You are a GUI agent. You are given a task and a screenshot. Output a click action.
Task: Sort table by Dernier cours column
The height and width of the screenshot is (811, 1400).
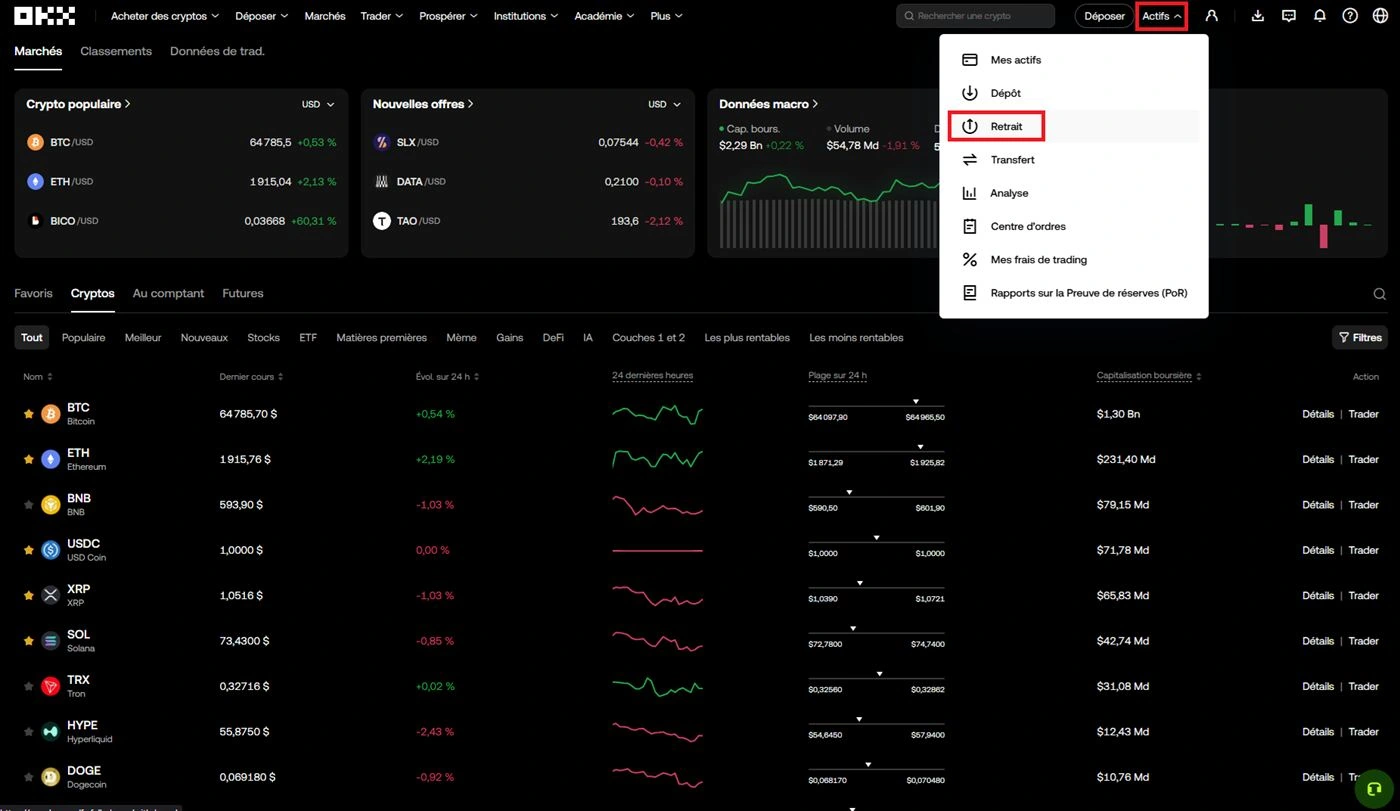click(251, 377)
